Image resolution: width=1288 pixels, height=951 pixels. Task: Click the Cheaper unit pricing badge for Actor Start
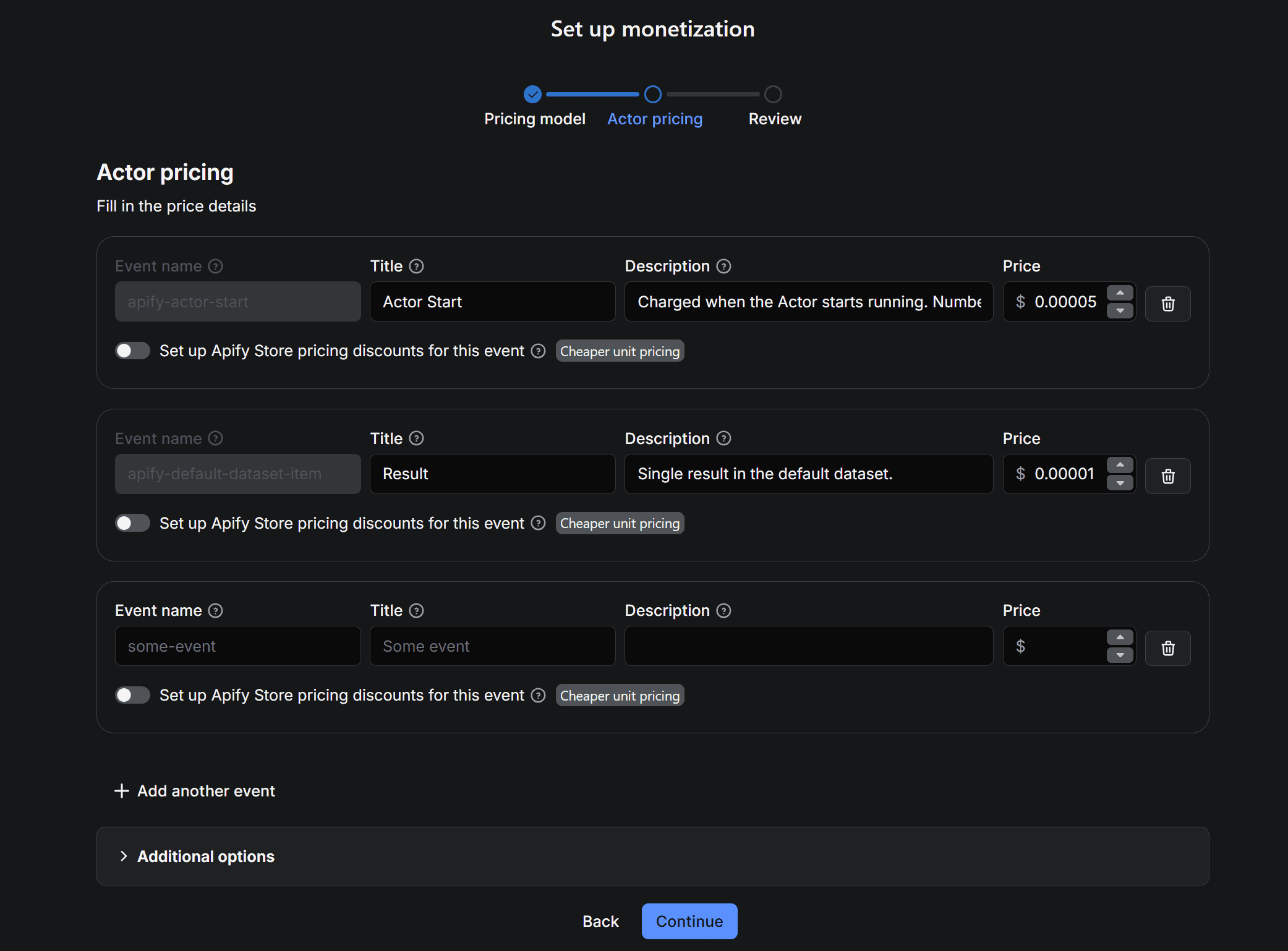click(620, 351)
